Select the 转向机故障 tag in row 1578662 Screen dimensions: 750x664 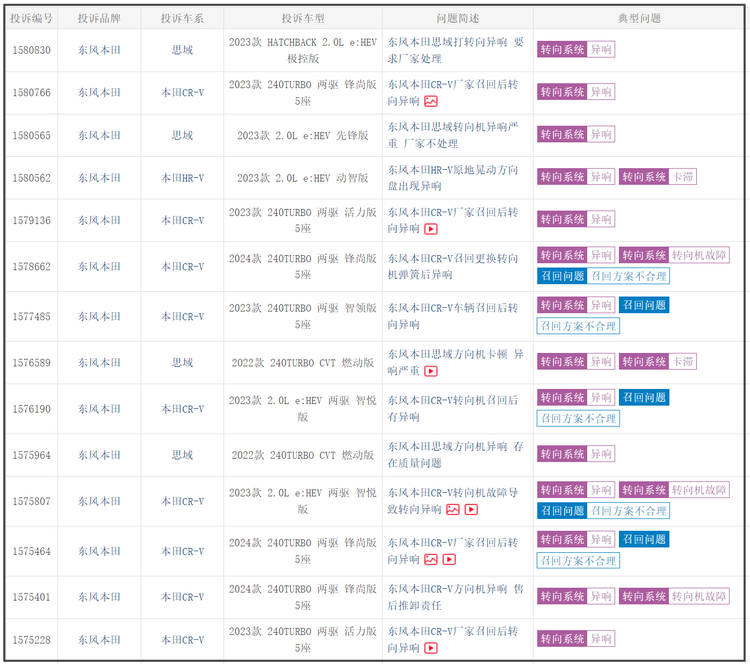(x=699, y=255)
